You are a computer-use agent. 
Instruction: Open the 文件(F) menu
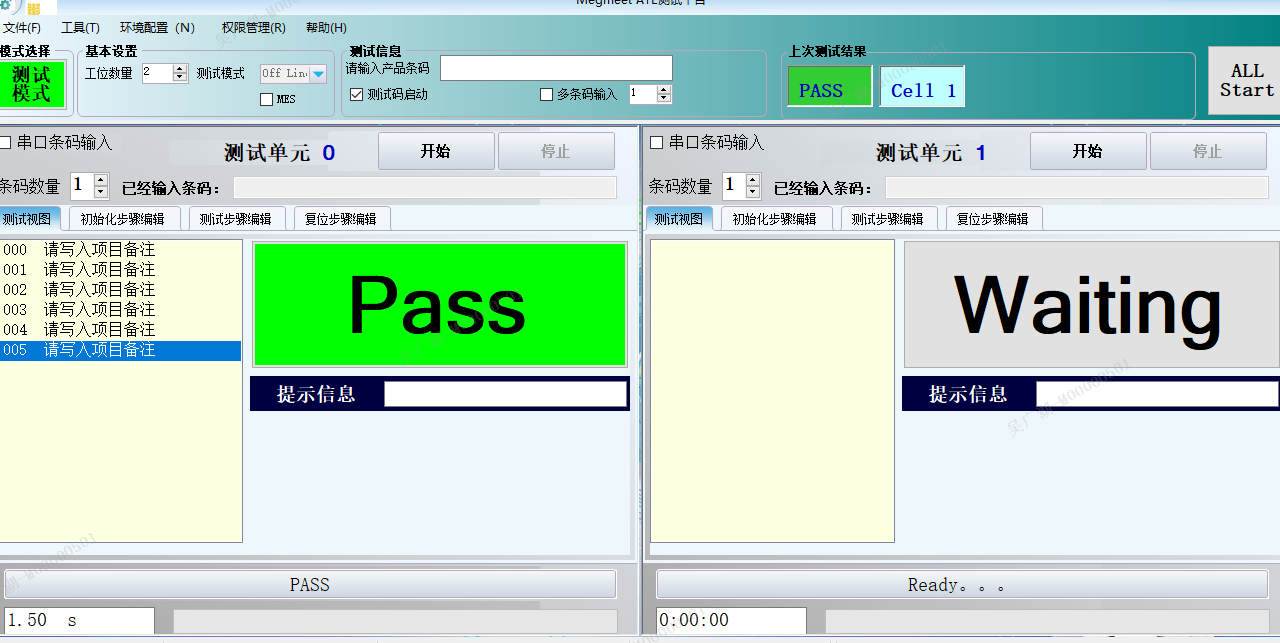coord(21,28)
